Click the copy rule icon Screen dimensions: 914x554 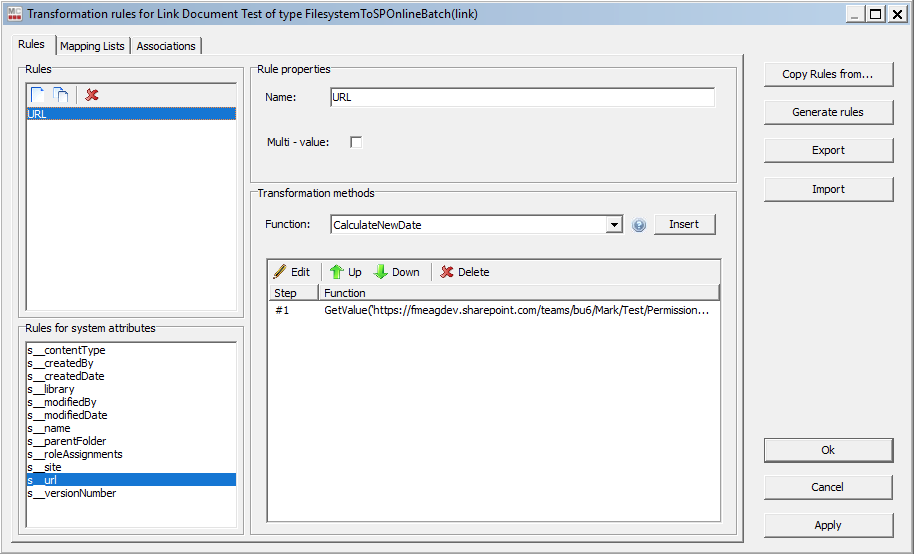61,95
